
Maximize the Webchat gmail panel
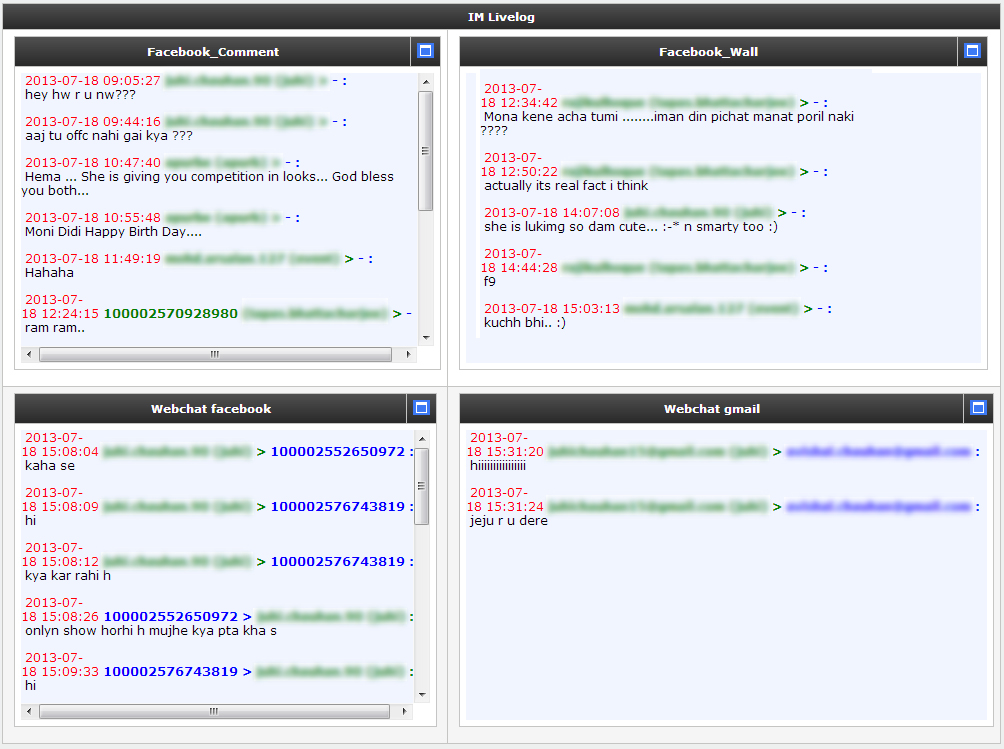978,408
